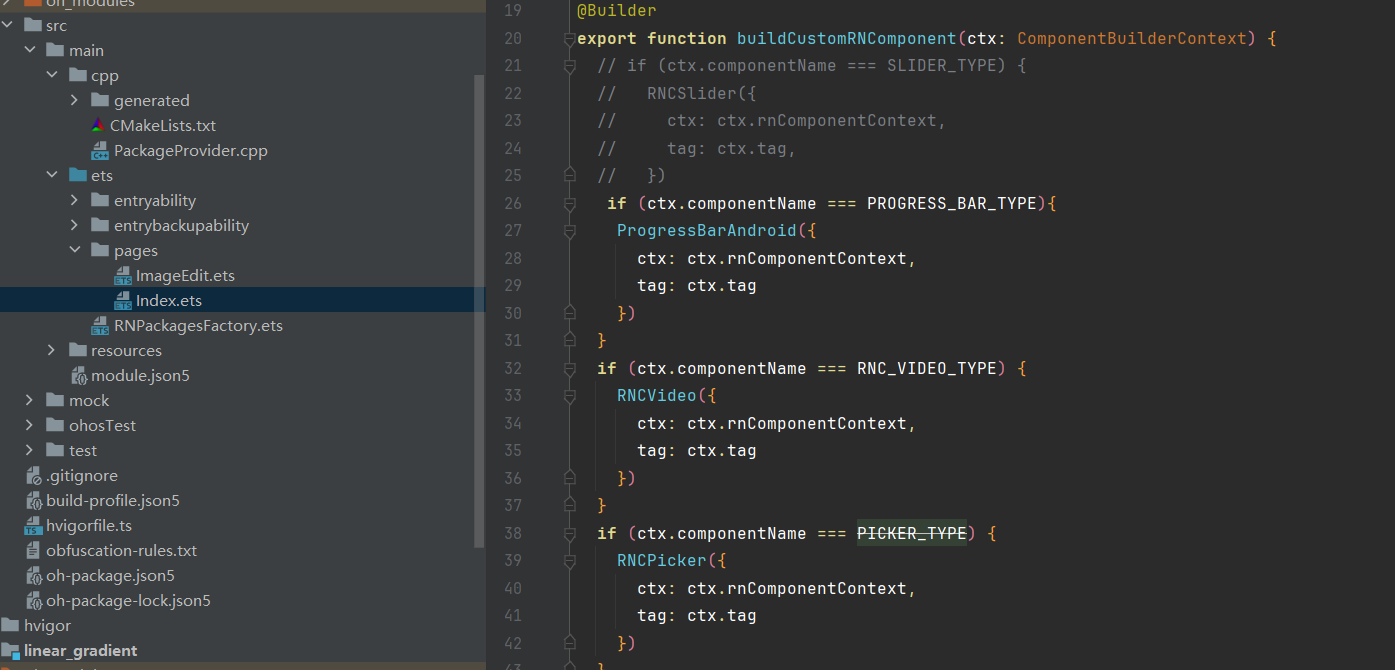Click ProgressBarAndroid on line 27

pos(707,231)
